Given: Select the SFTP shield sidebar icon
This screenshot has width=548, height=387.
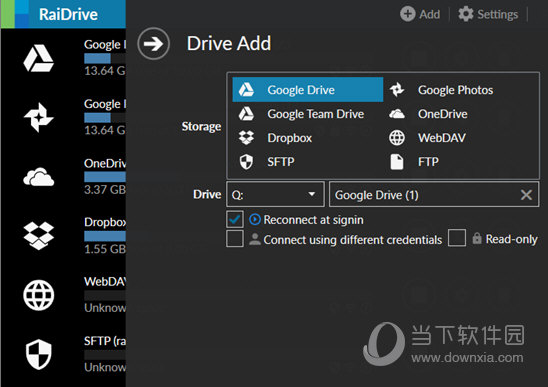Looking at the screenshot, I should click(38, 354).
